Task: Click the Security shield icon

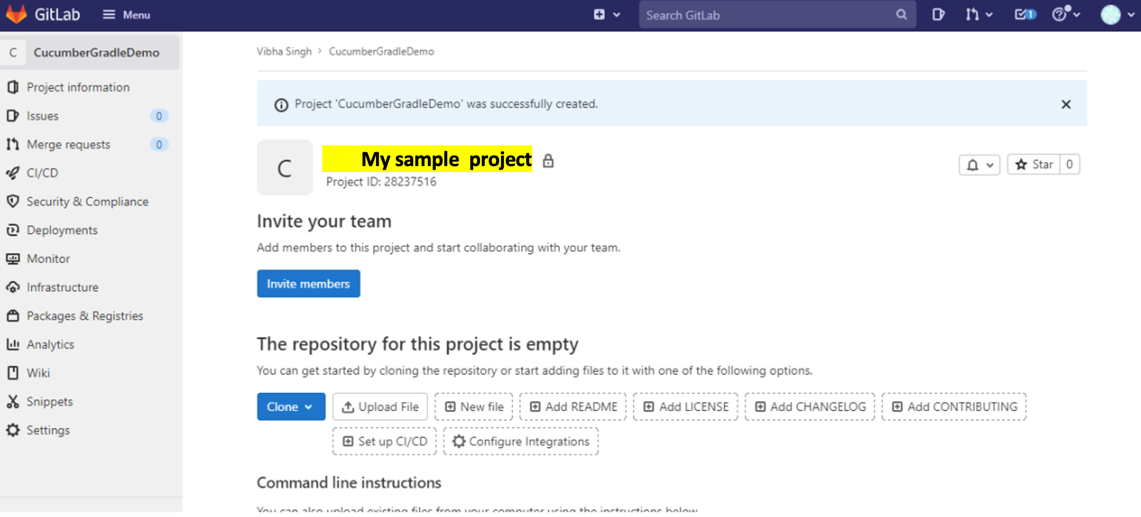Action: pyautogui.click(x=12, y=202)
